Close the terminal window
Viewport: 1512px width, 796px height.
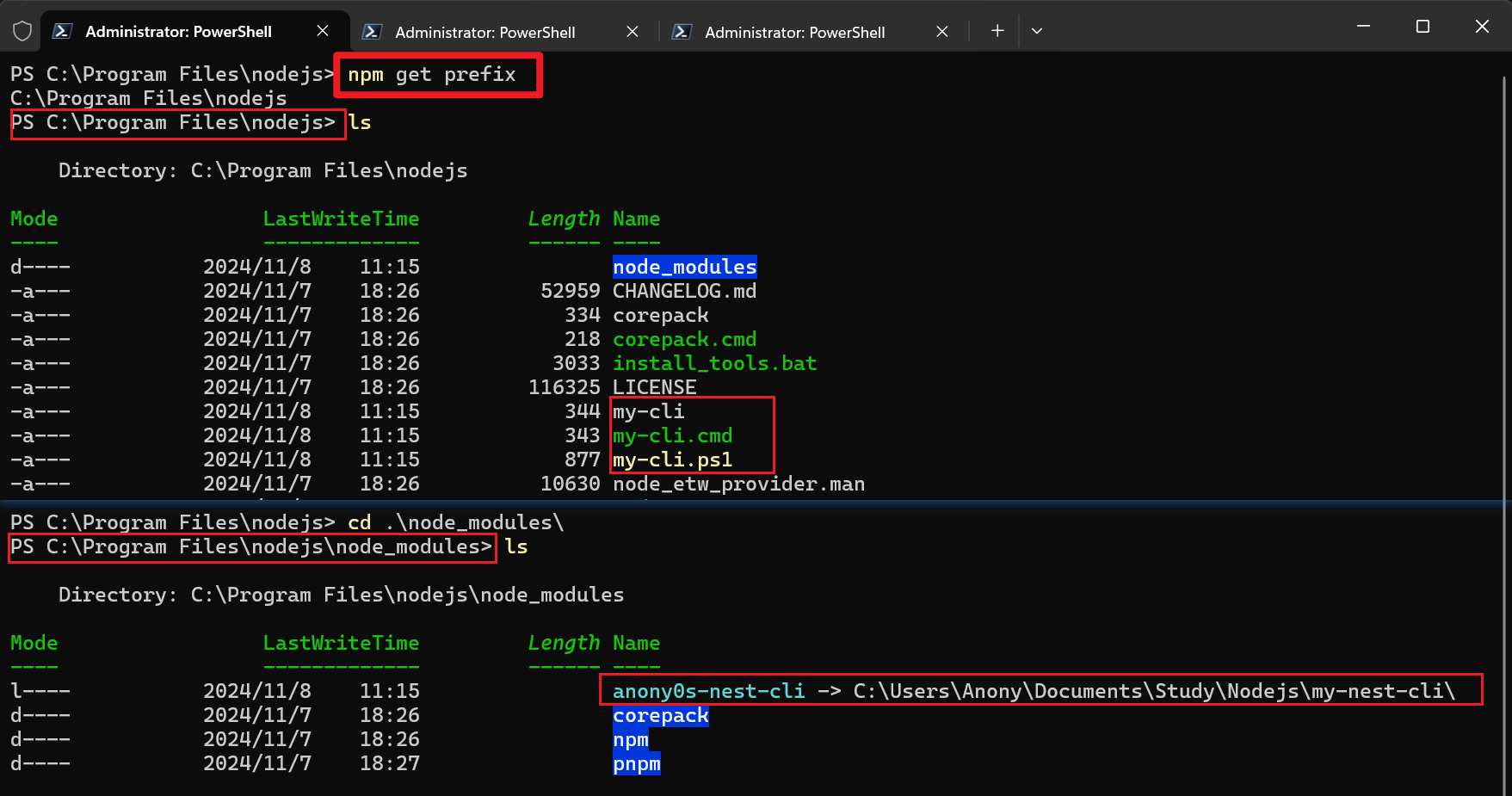point(1482,27)
